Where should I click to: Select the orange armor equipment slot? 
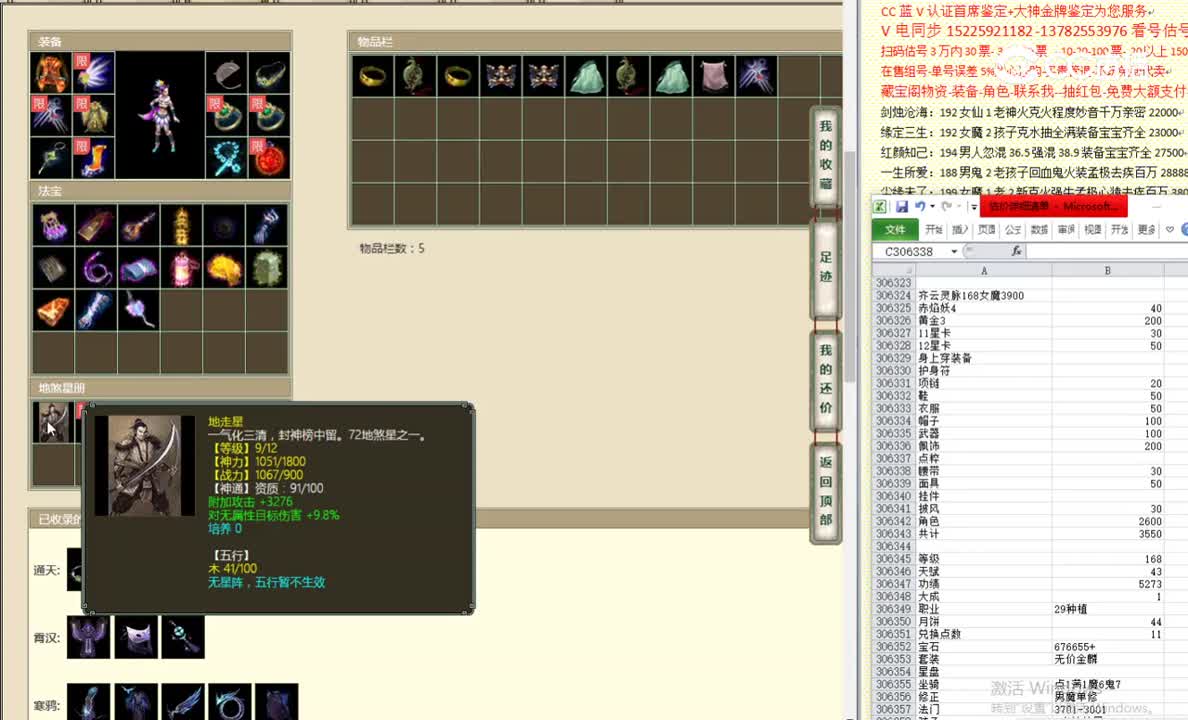(x=51, y=73)
